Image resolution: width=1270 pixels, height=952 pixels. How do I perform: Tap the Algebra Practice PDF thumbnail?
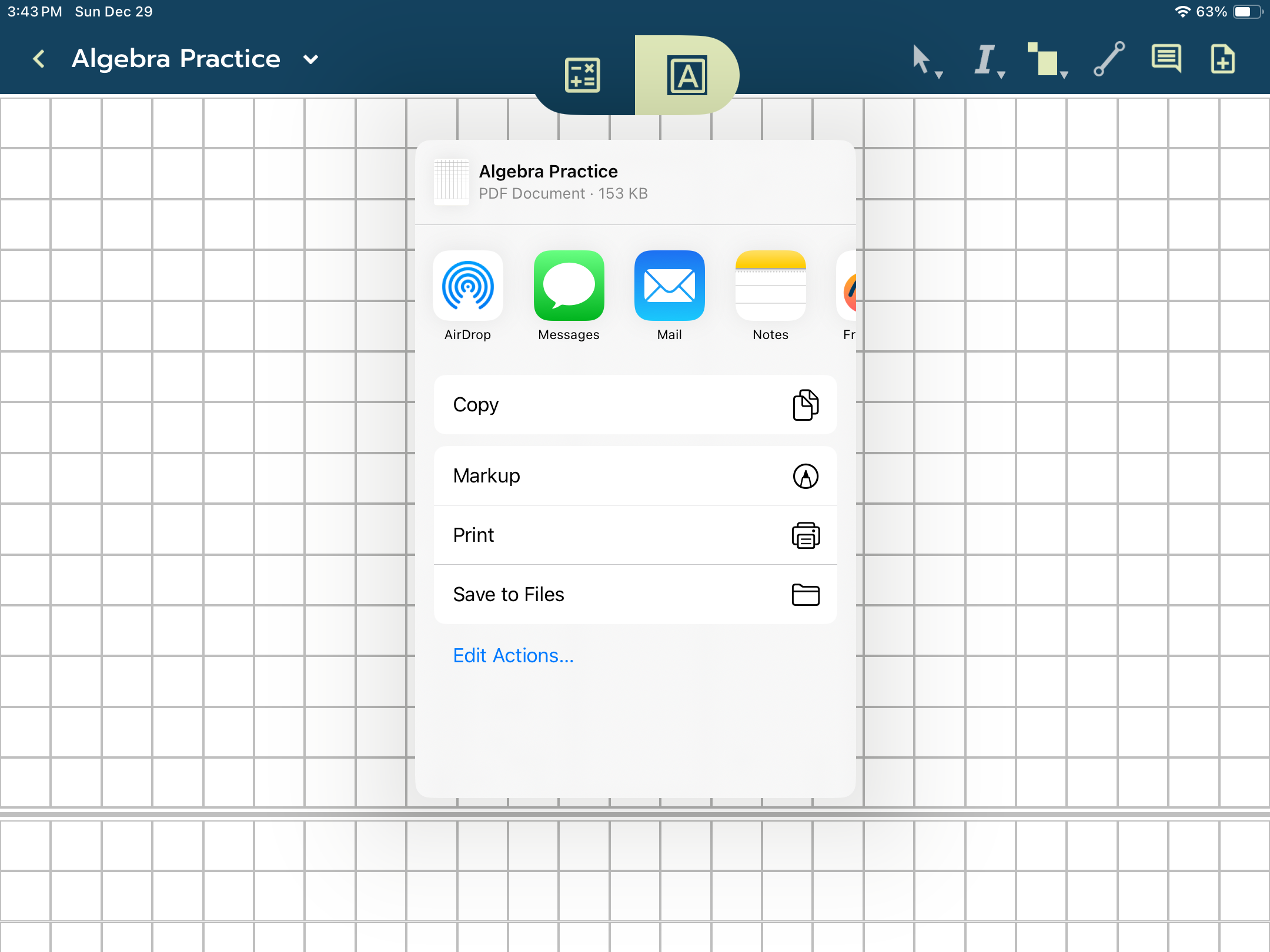tap(451, 182)
